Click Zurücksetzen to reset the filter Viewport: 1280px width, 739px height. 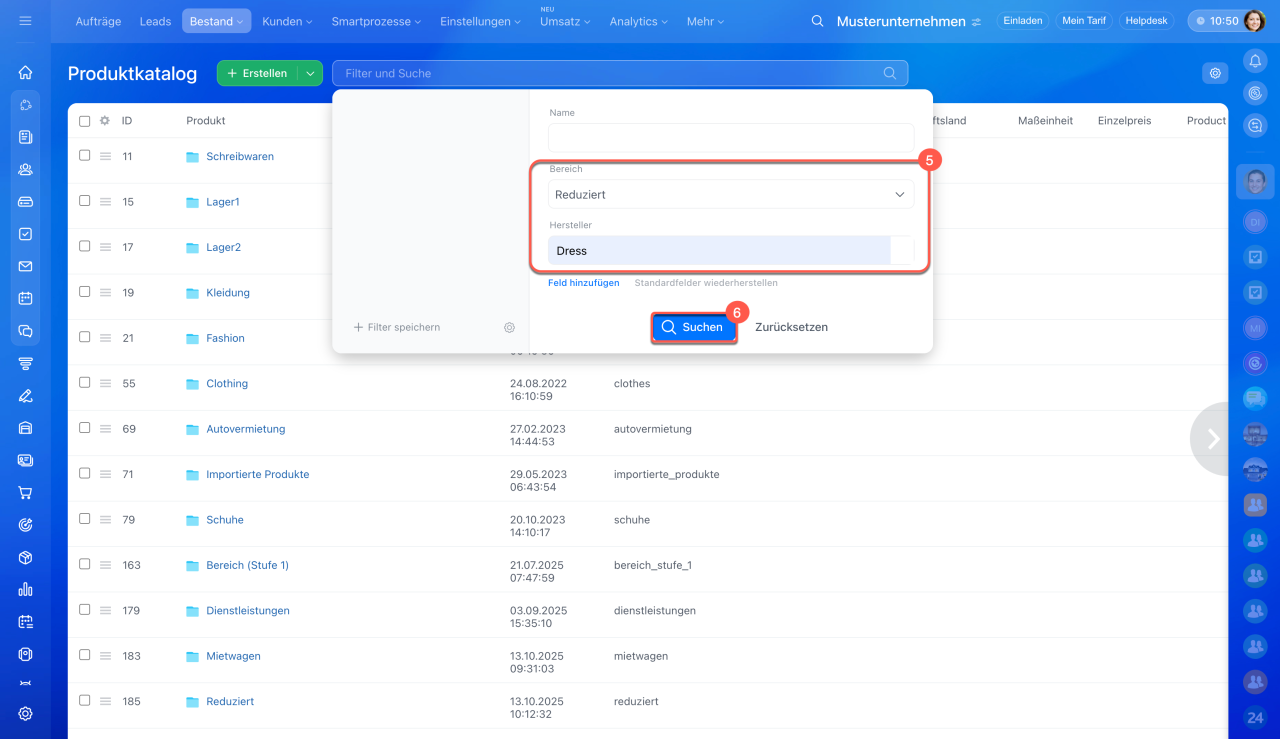(x=791, y=327)
